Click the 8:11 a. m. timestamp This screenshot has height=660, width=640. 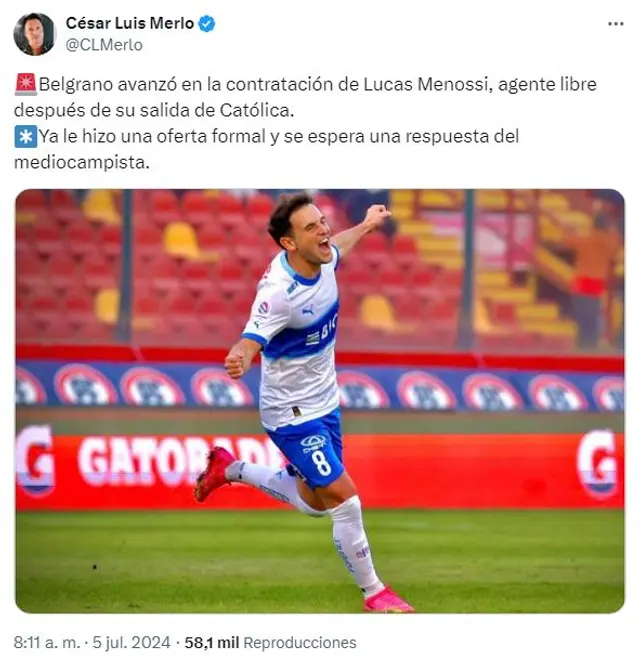46,643
